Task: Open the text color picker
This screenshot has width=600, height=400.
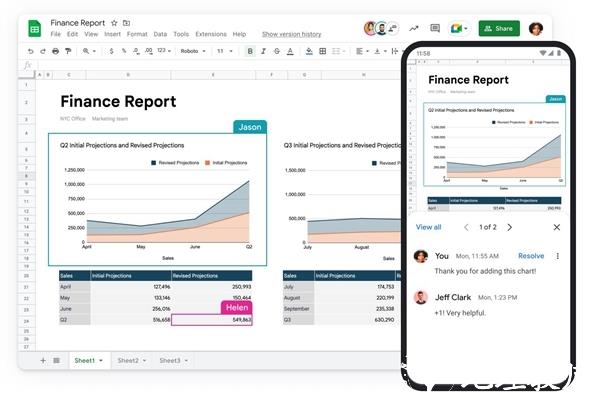Action: pyautogui.click(x=290, y=51)
